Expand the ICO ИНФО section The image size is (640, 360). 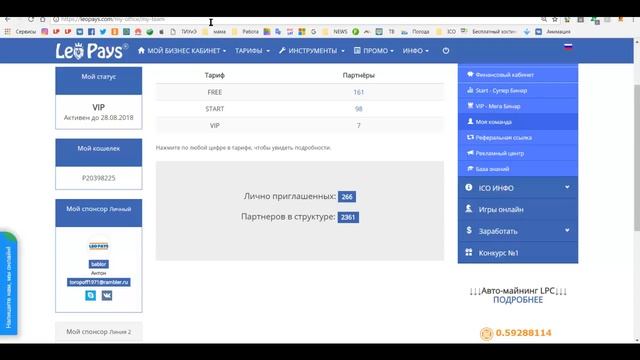tap(518, 188)
